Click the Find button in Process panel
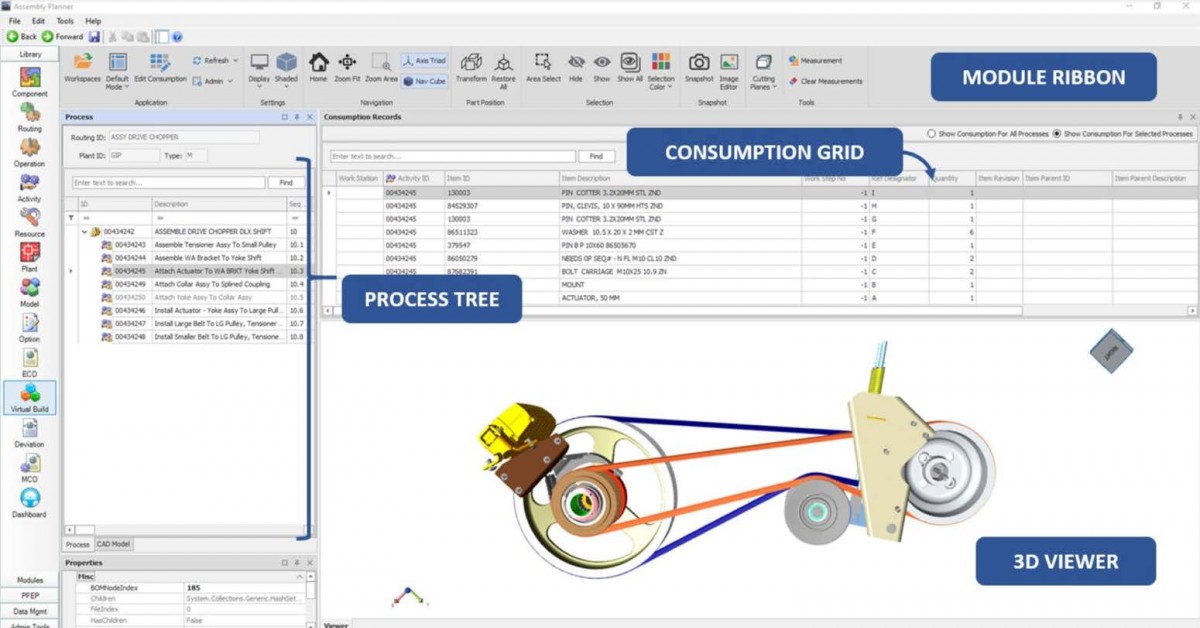The width and height of the screenshot is (1200, 628). pyautogui.click(x=286, y=182)
